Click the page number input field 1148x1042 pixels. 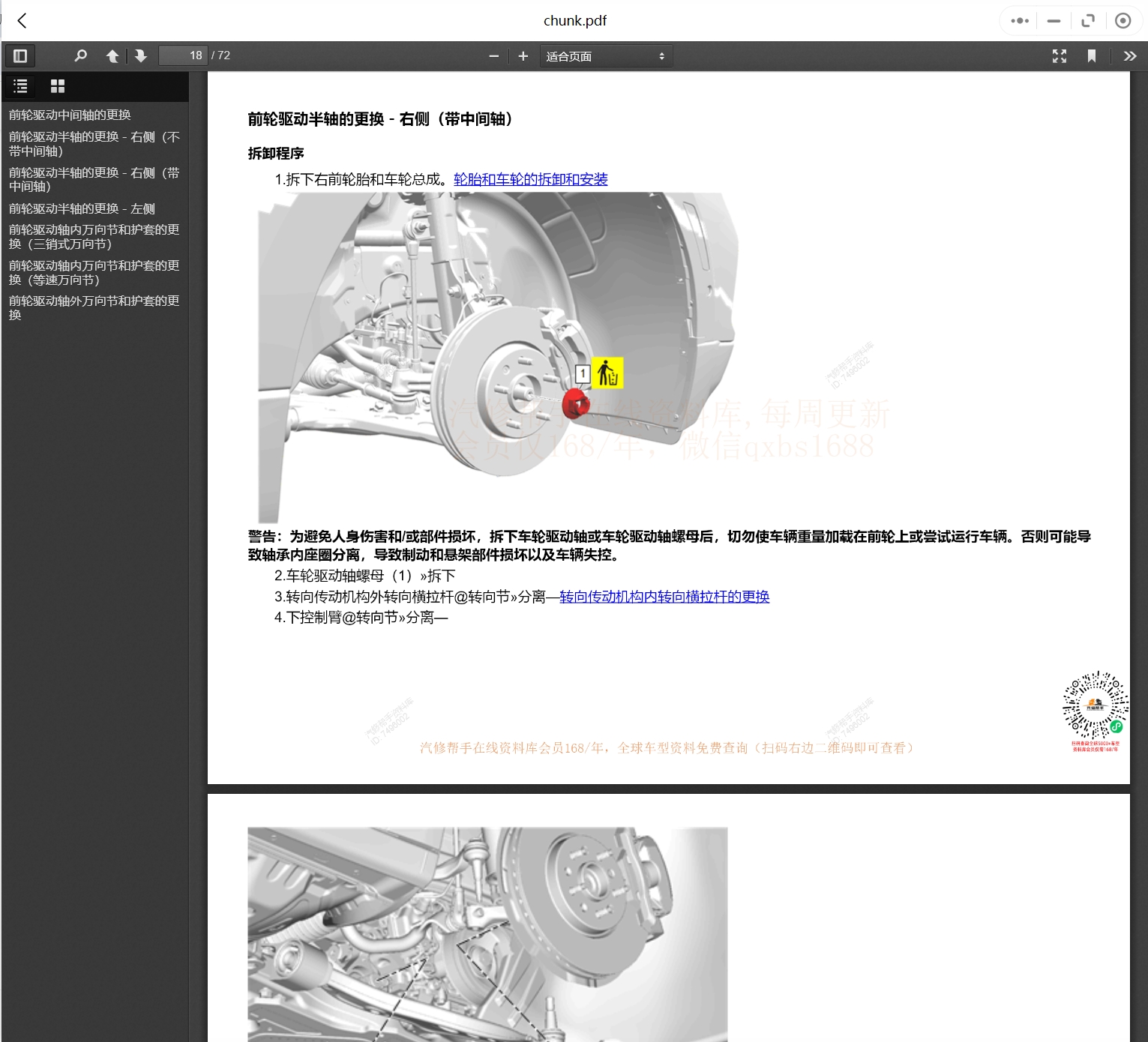click(183, 56)
